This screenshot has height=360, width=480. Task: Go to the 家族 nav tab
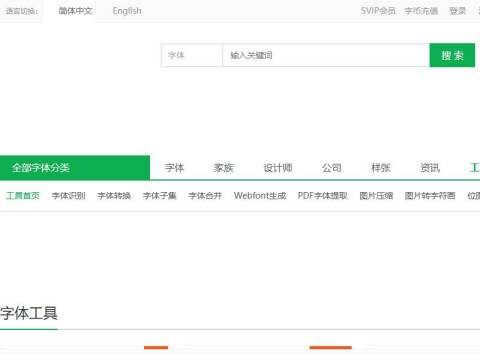(x=224, y=168)
